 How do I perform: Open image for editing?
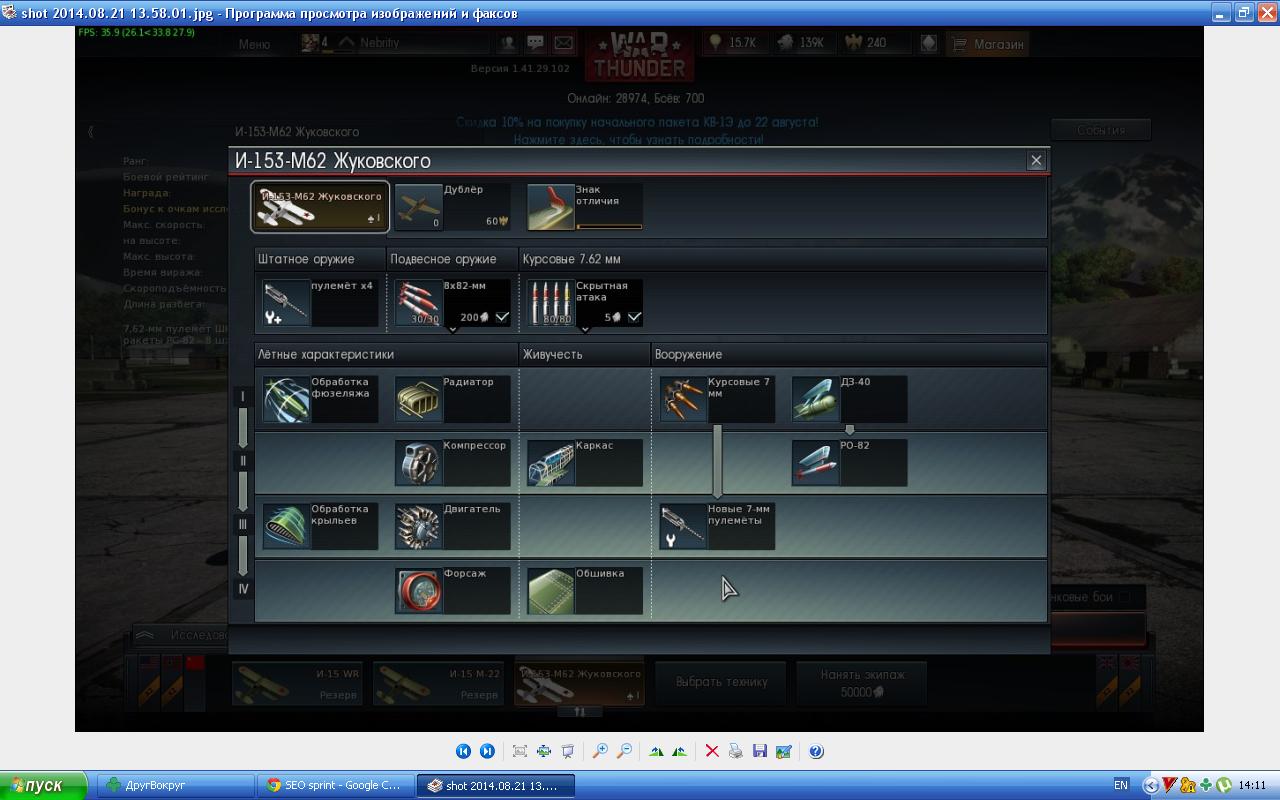pos(784,752)
